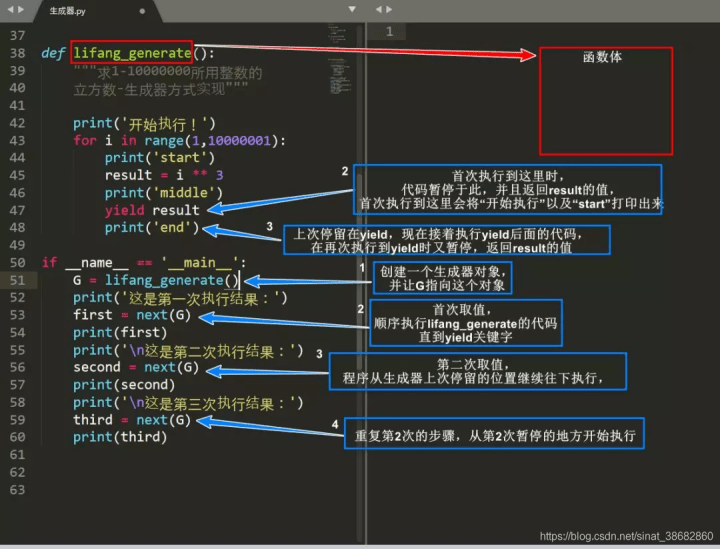The width and height of the screenshot is (720, 549).
Task: Click gutter line number 44
Action: click(17, 158)
